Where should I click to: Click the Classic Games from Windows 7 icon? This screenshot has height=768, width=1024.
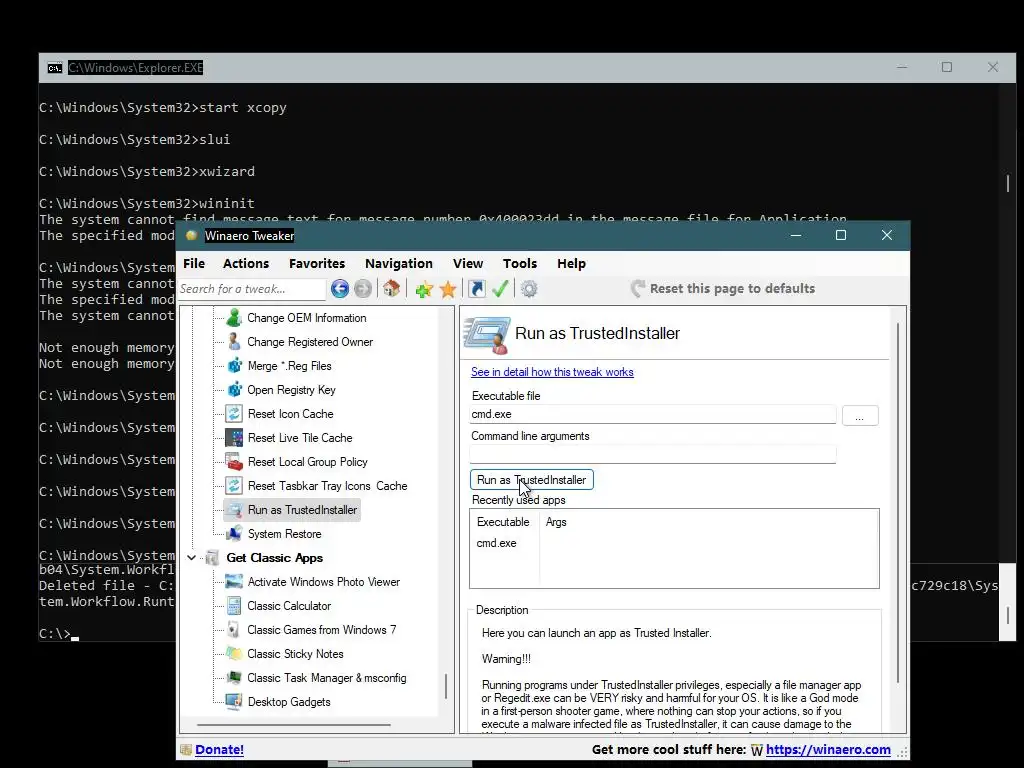(x=234, y=630)
